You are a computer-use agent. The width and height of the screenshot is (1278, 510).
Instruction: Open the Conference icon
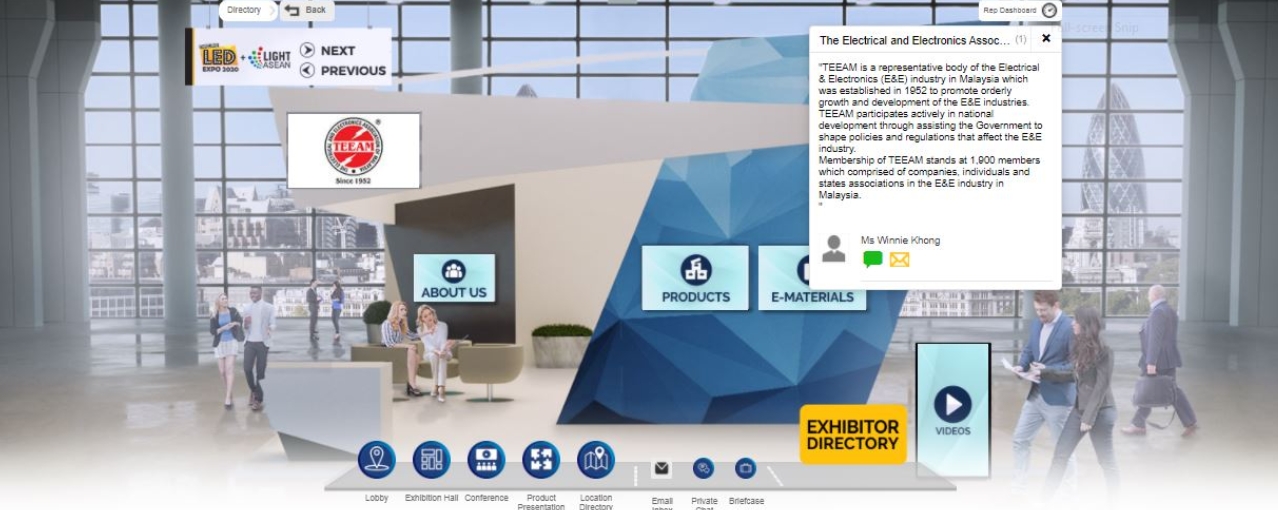486,460
